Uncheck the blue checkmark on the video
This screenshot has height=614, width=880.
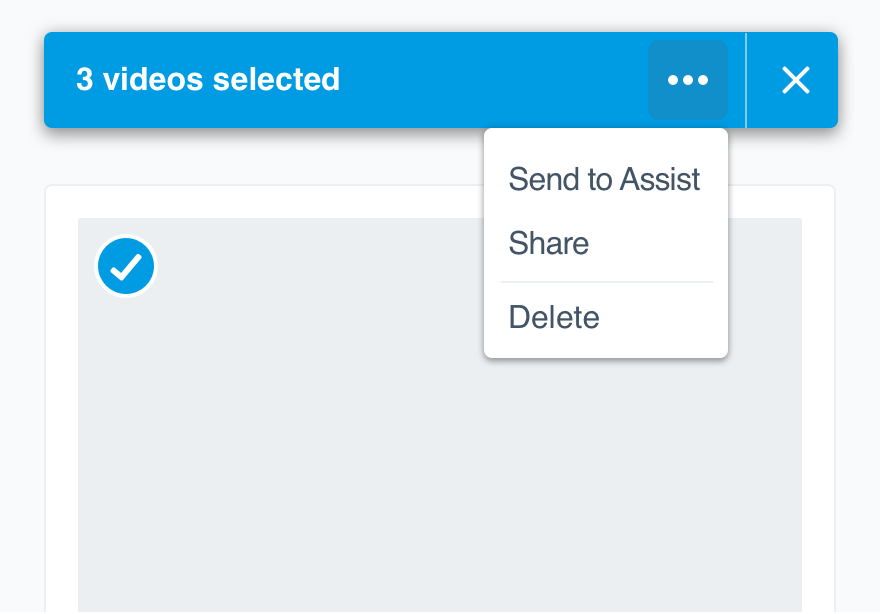(126, 266)
